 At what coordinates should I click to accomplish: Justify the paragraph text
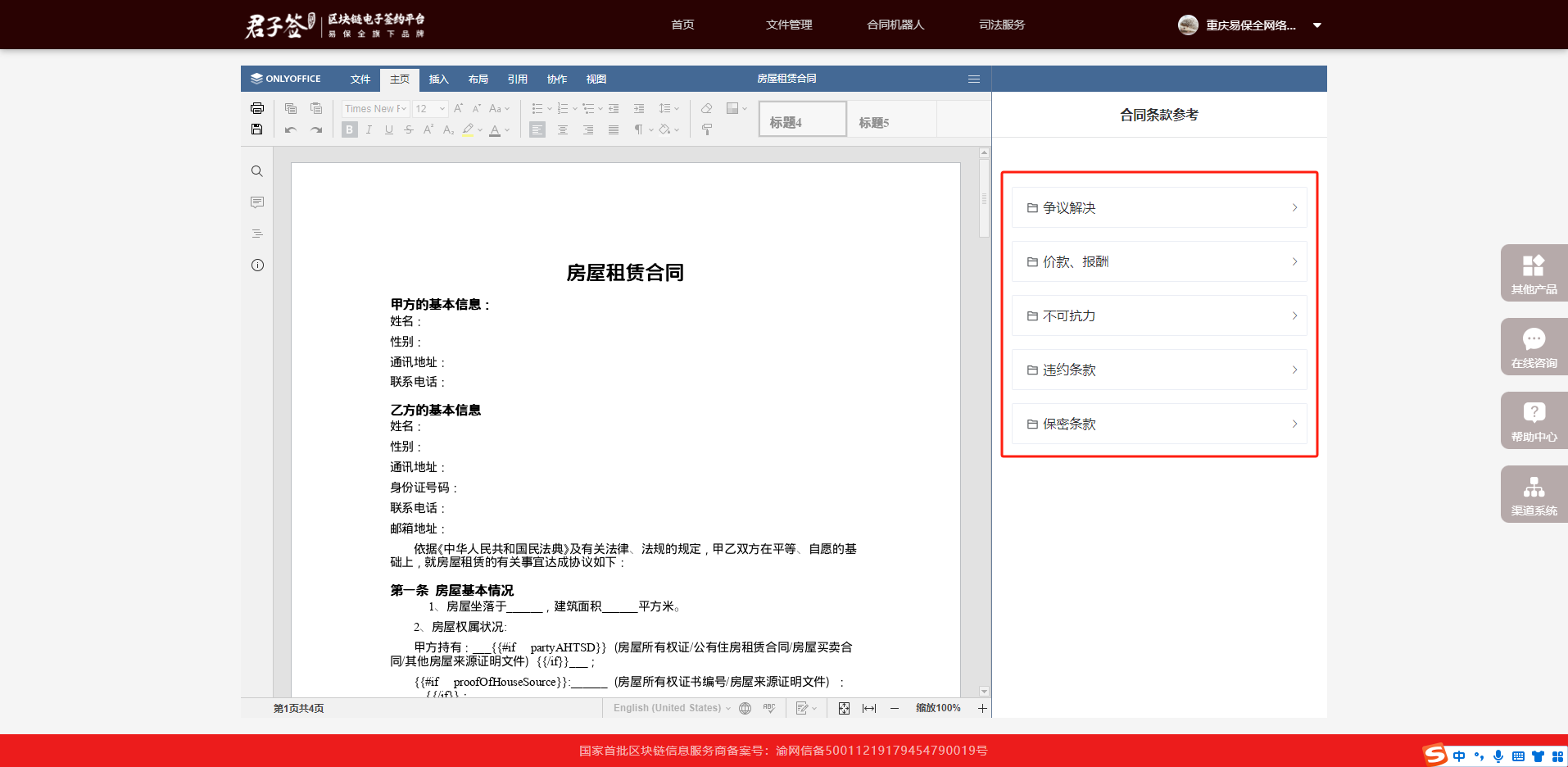[x=614, y=129]
